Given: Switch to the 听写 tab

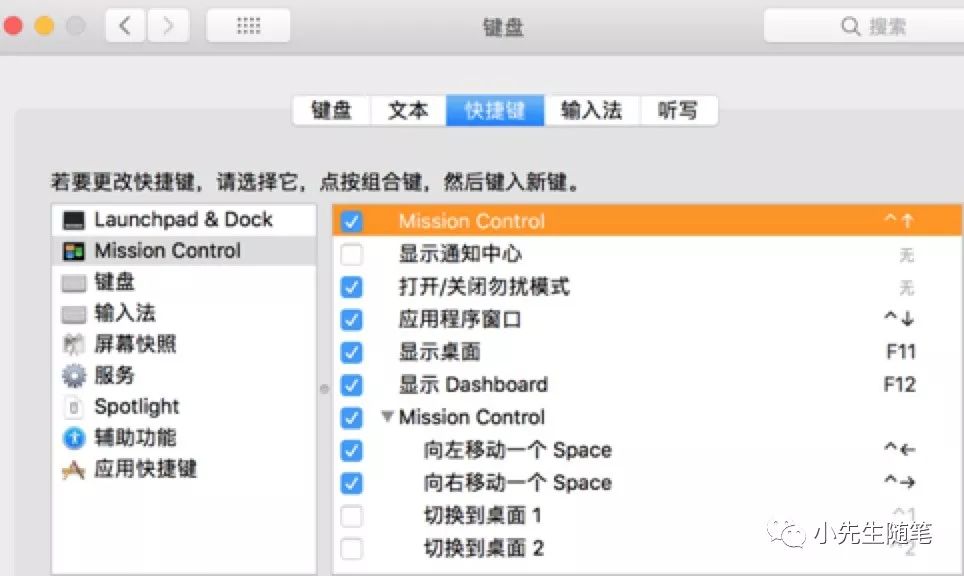Looking at the screenshot, I should (678, 111).
